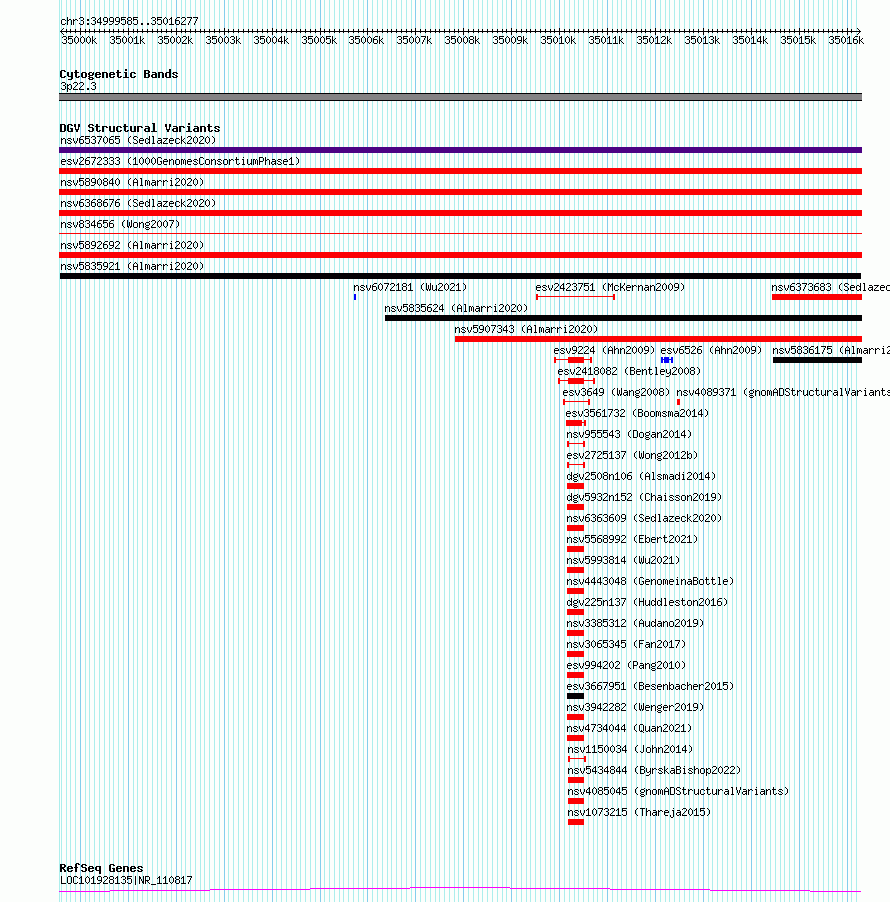Click nsv6072181 (Wu2021) label
890x902 pixels.
pos(410,287)
